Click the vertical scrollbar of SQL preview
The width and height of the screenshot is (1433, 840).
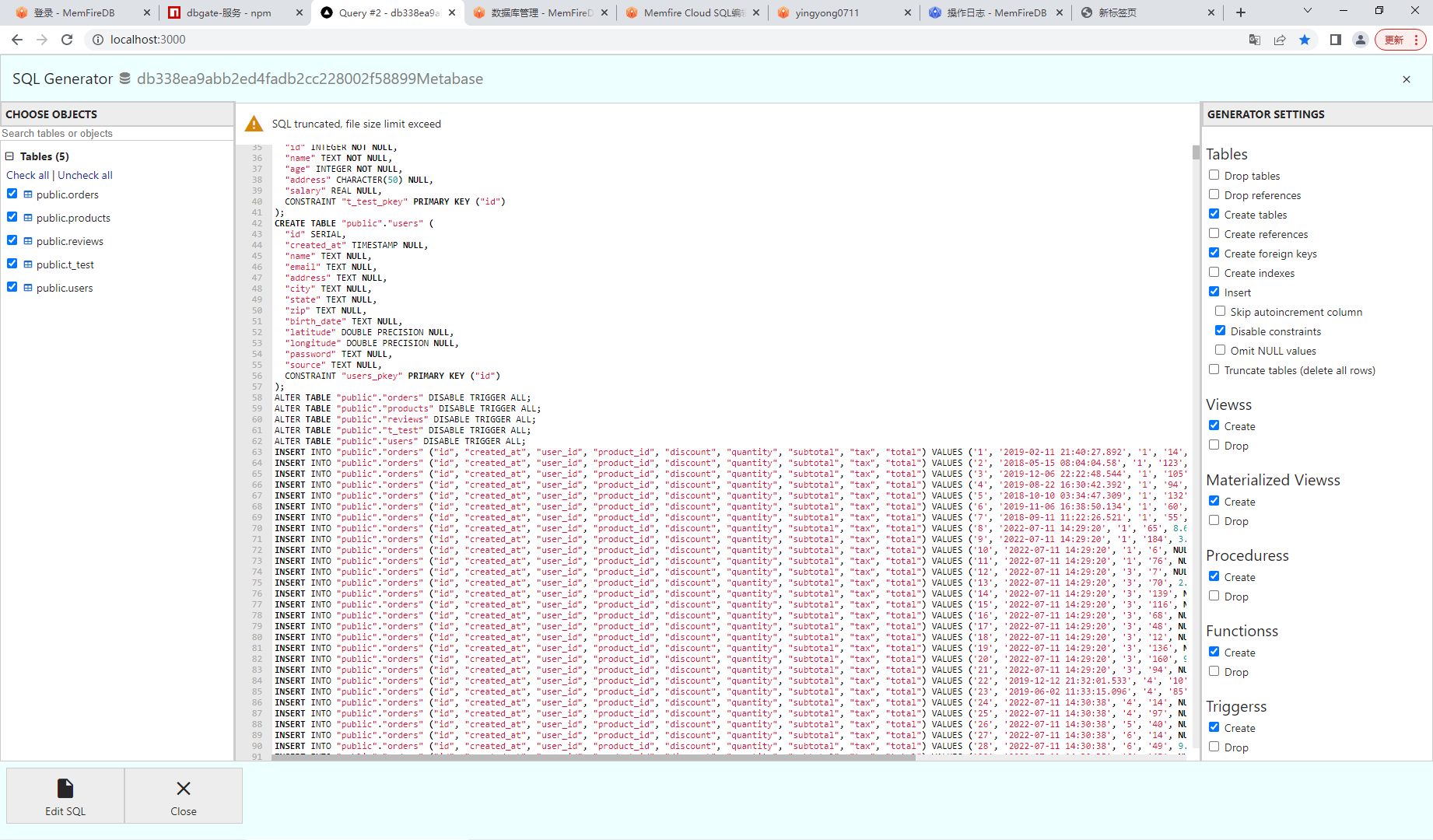tap(1196, 152)
